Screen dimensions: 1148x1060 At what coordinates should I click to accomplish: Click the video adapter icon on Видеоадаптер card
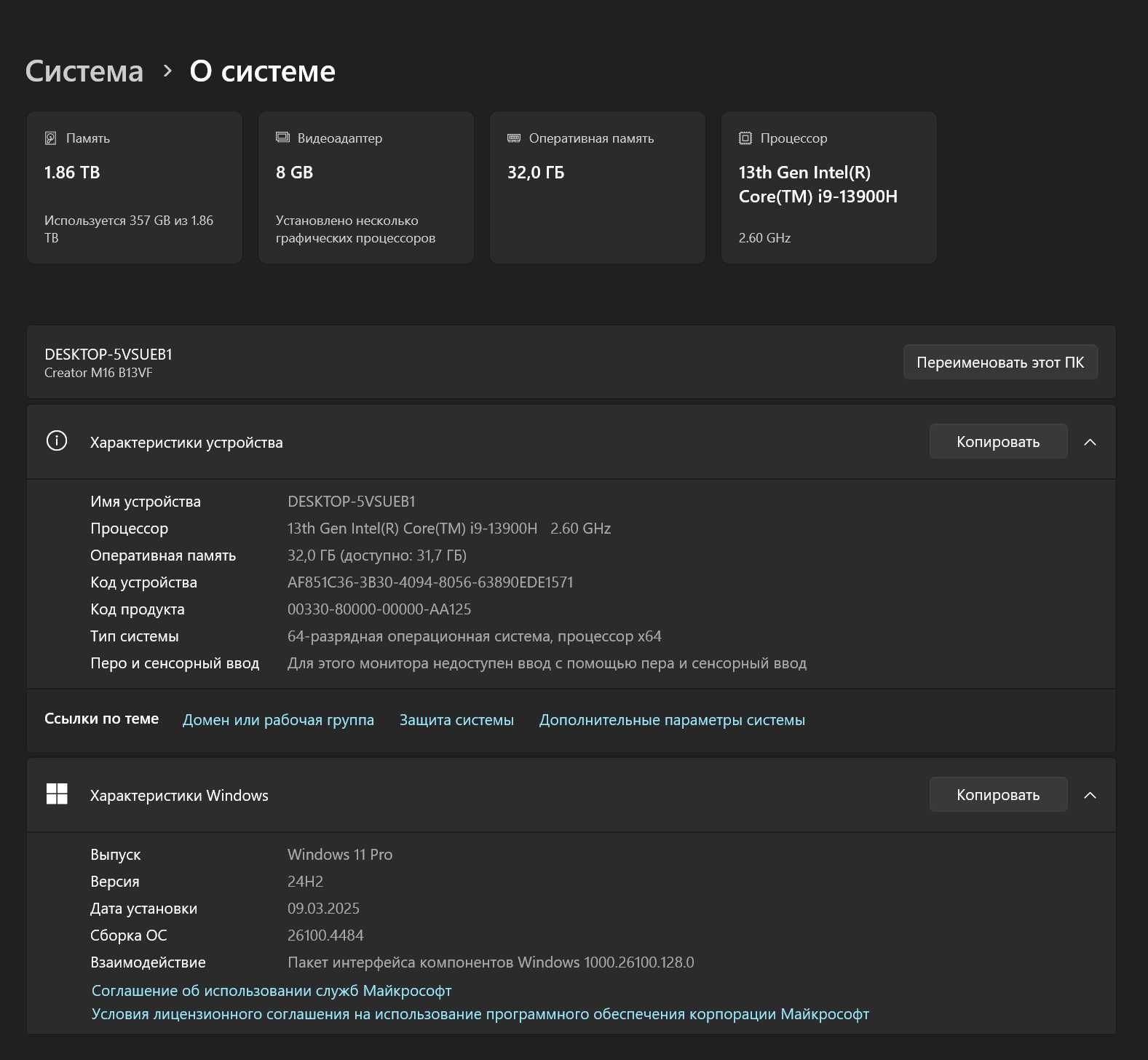point(282,138)
